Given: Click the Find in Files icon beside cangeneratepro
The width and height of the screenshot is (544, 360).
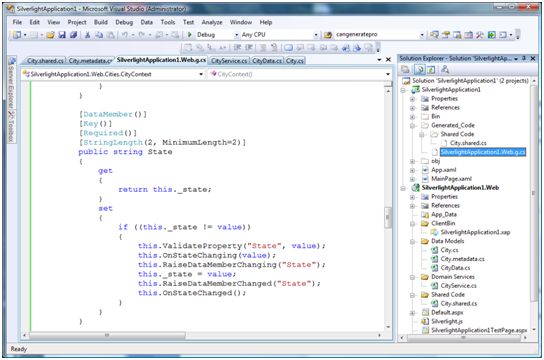Looking at the screenshot, I should click(x=328, y=35).
